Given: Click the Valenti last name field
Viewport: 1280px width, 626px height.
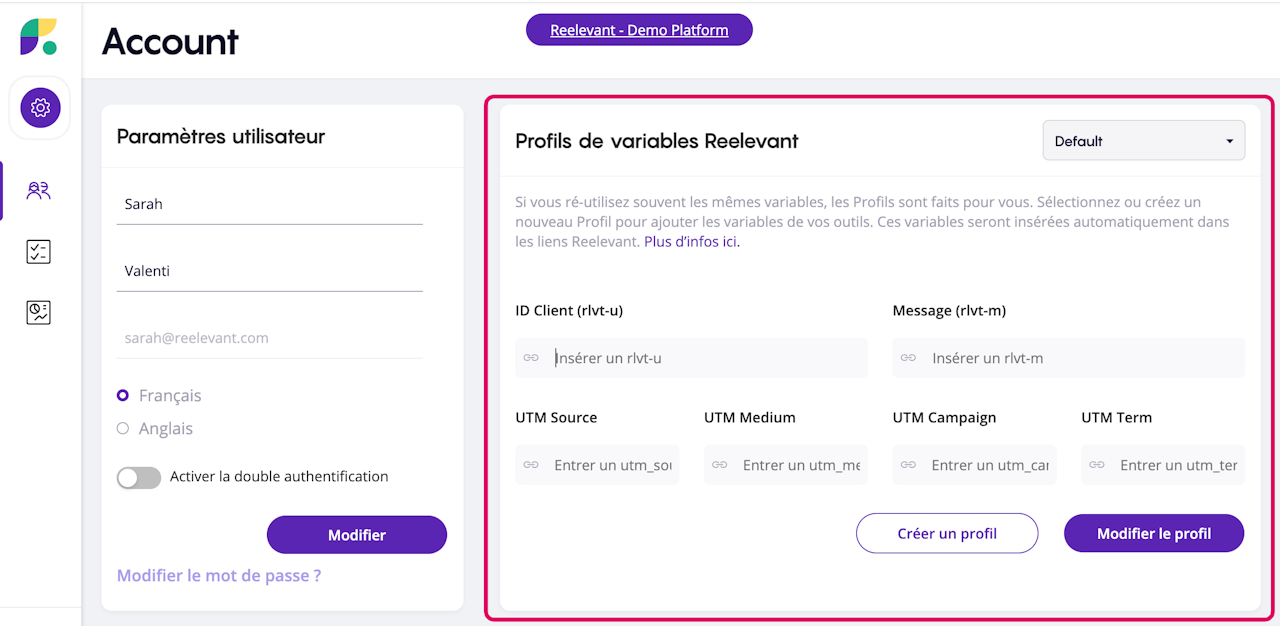Looking at the screenshot, I should pyautogui.click(x=269, y=271).
